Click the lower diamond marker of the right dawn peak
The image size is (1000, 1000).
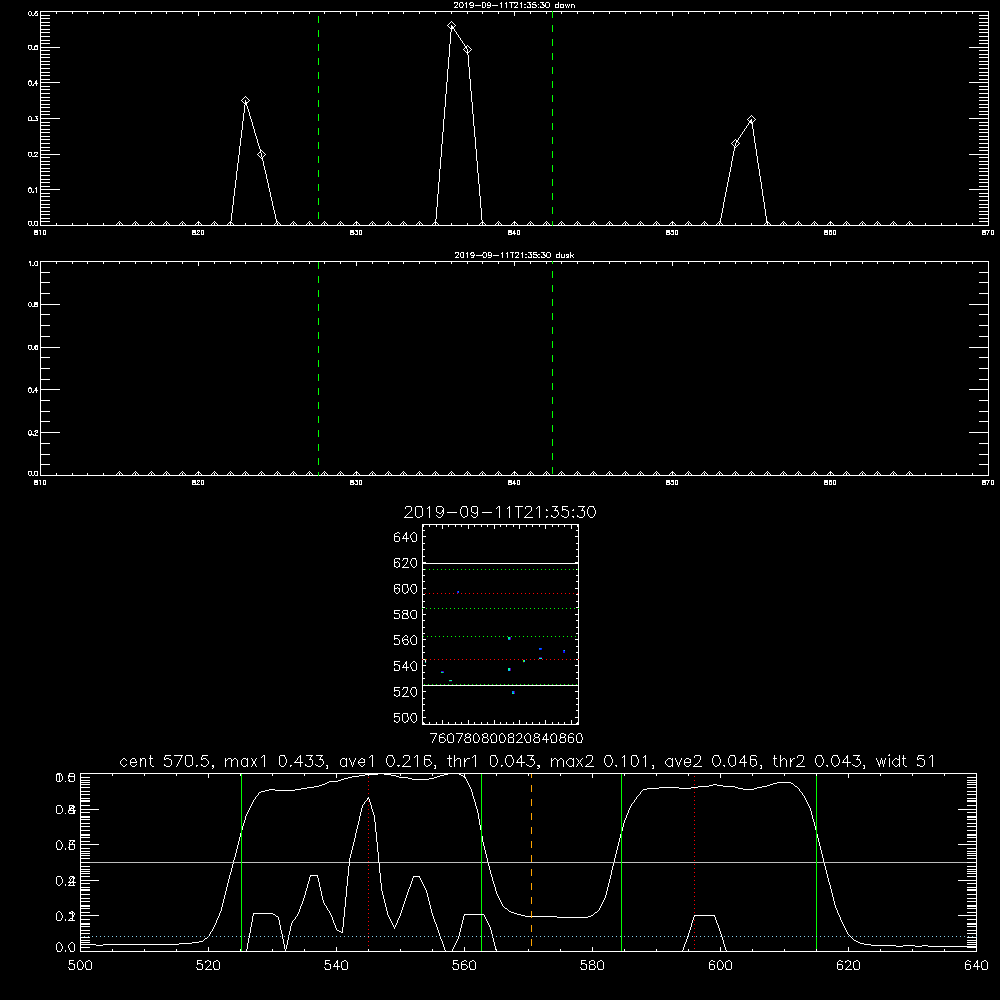(735, 144)
